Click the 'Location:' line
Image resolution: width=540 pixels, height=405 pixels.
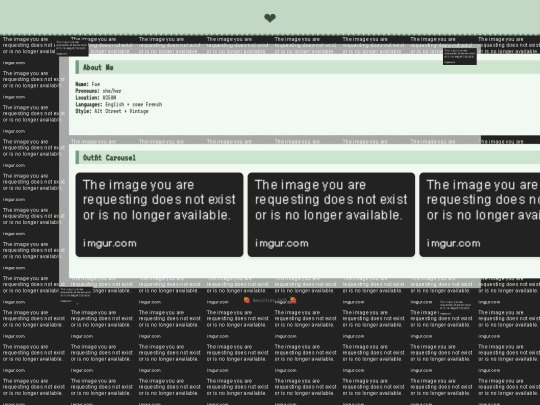click(96, 98)
